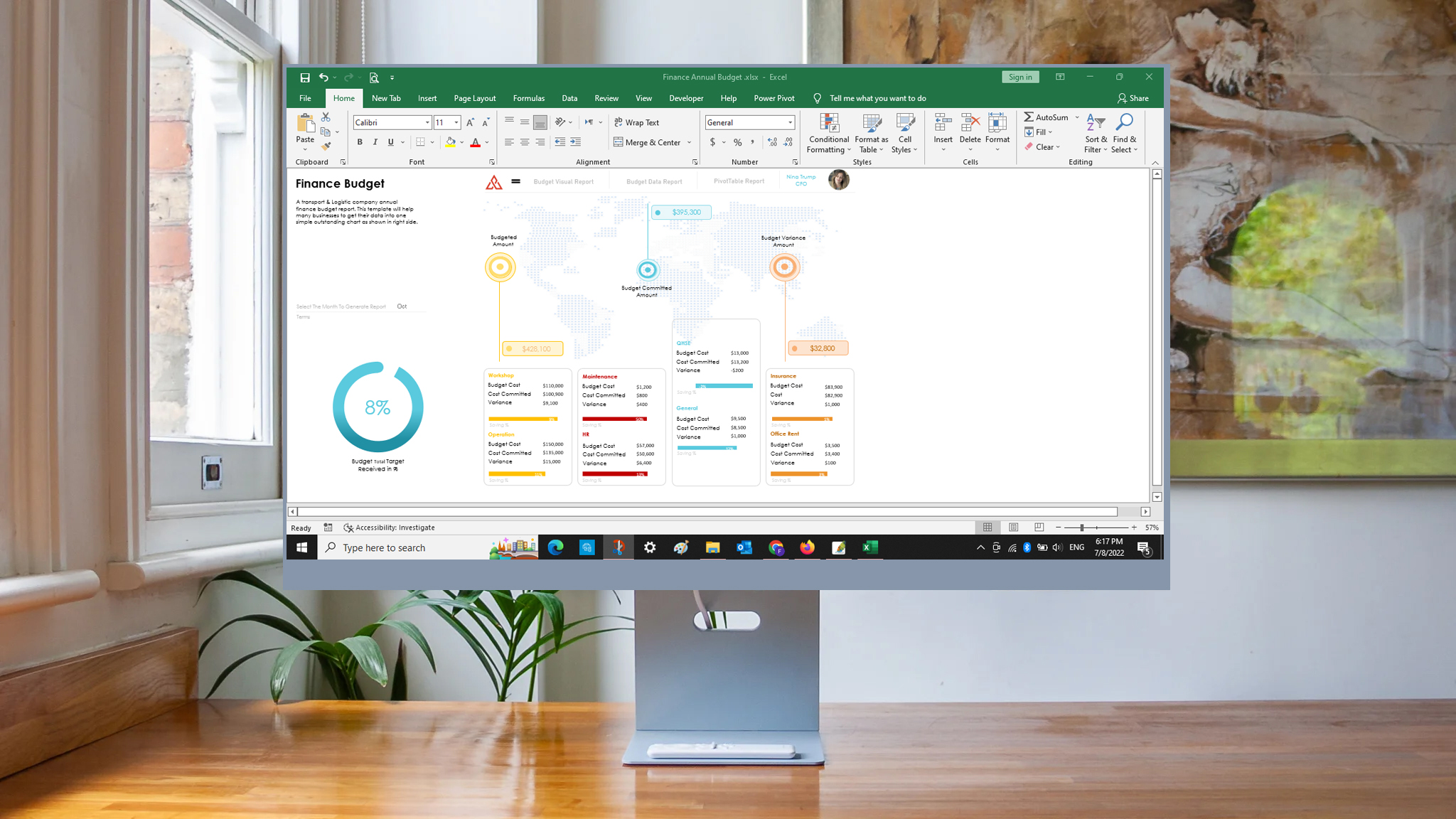Switch to Page Layout view in status bar
The height and width of the screenshot is (819, 1456).
(1014, 528)
